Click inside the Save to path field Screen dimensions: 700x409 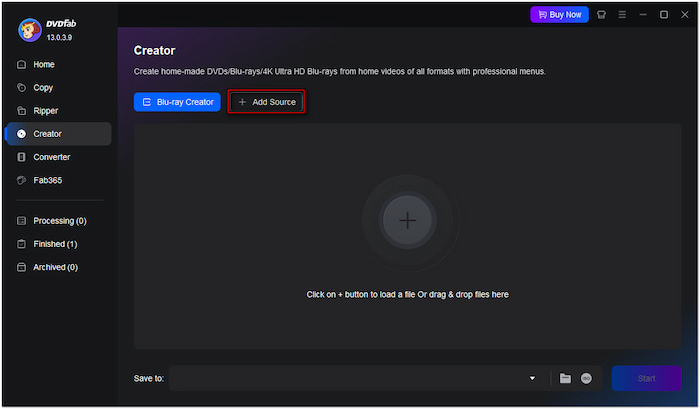(348, 378)
